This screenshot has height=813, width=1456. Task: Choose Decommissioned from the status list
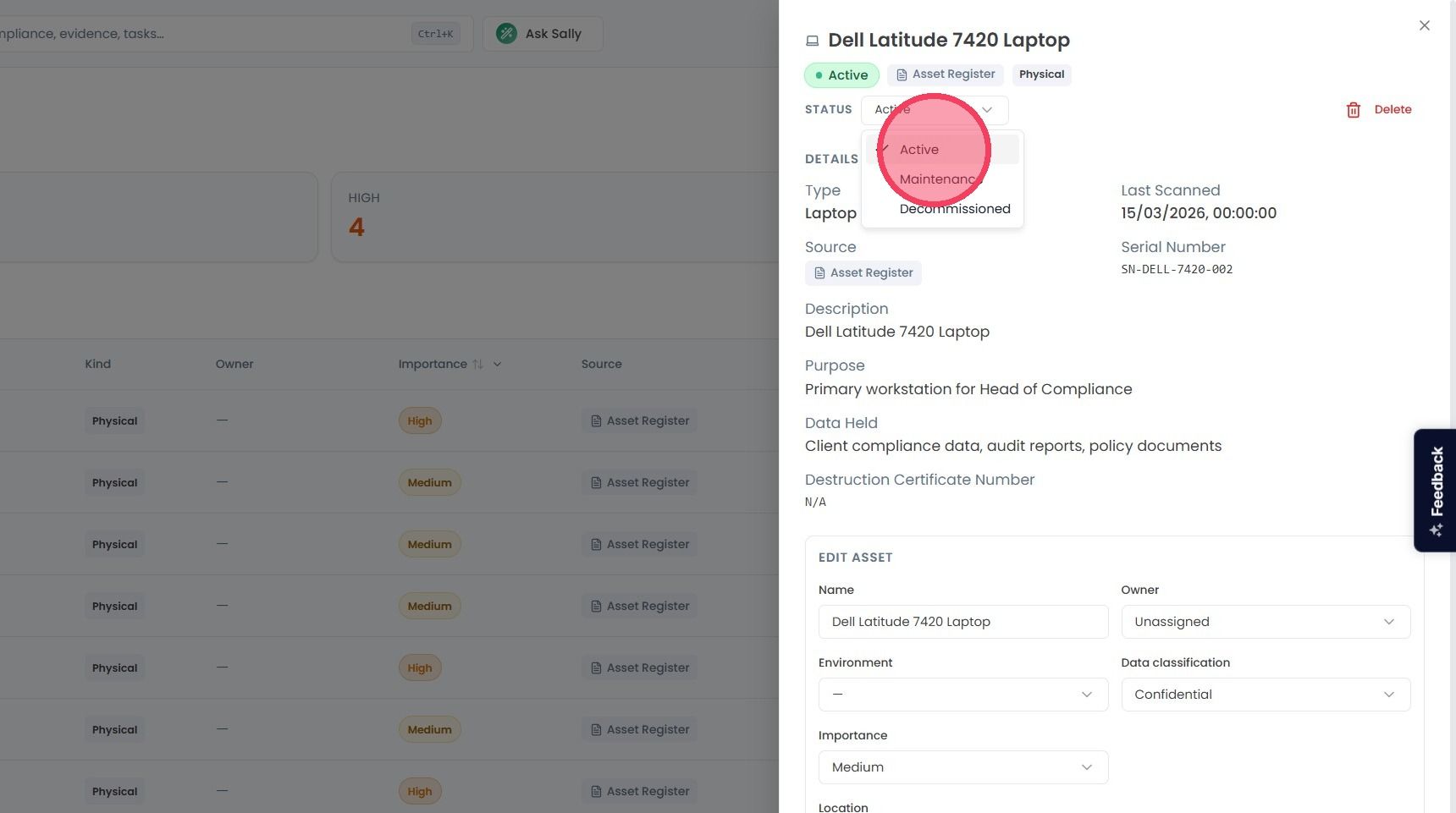click(942, 209)
